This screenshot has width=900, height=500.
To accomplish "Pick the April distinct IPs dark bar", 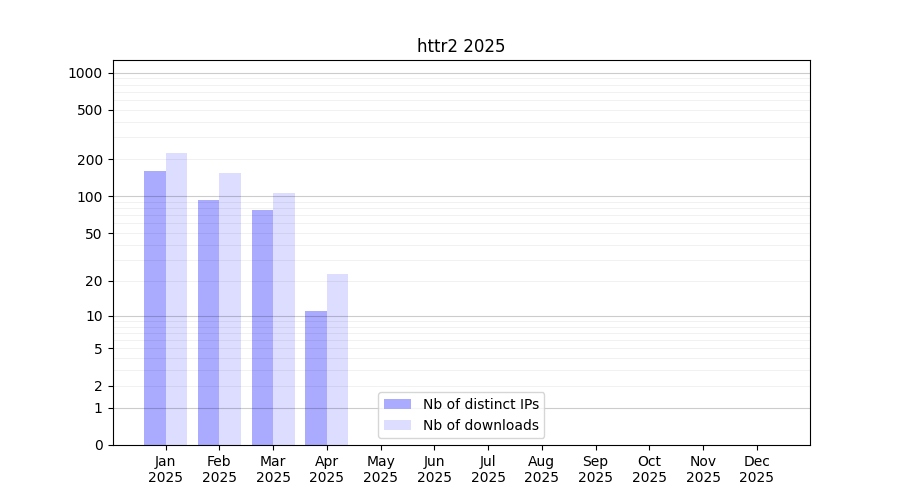I will (316, 378).
